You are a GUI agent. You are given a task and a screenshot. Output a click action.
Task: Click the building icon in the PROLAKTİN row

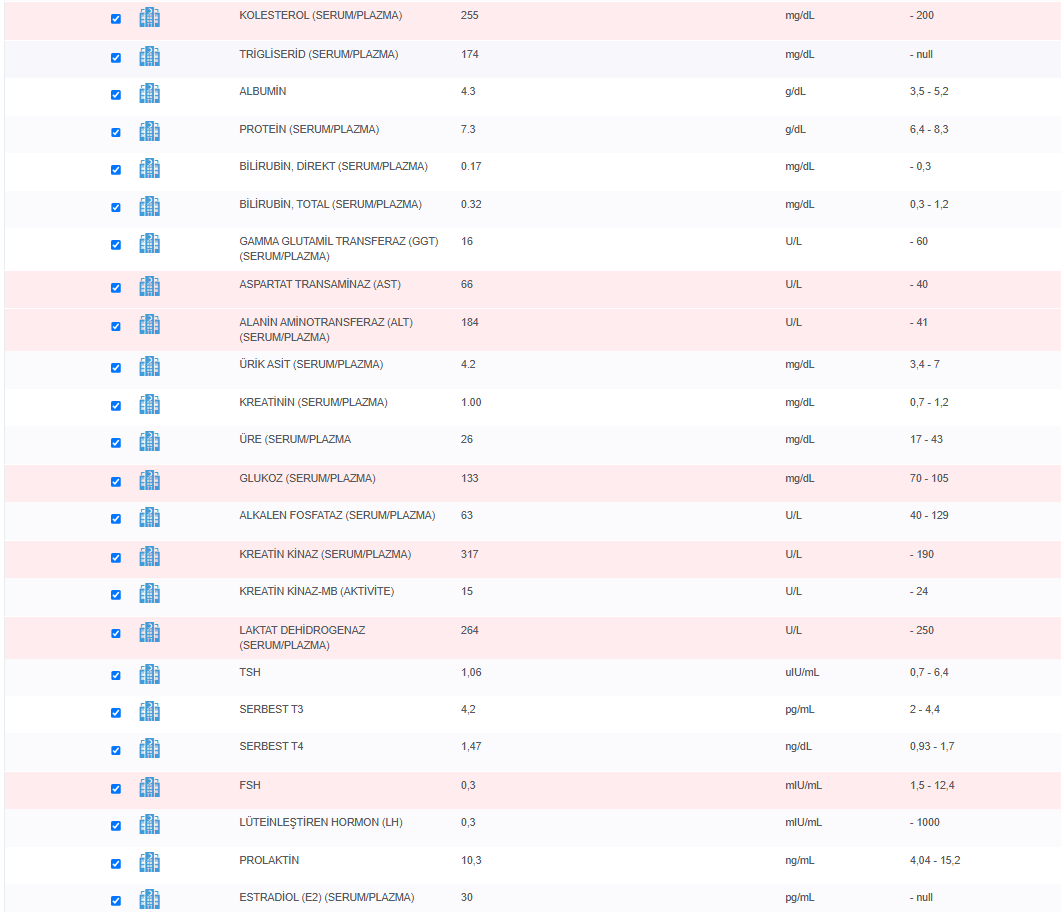click(150, 863)
